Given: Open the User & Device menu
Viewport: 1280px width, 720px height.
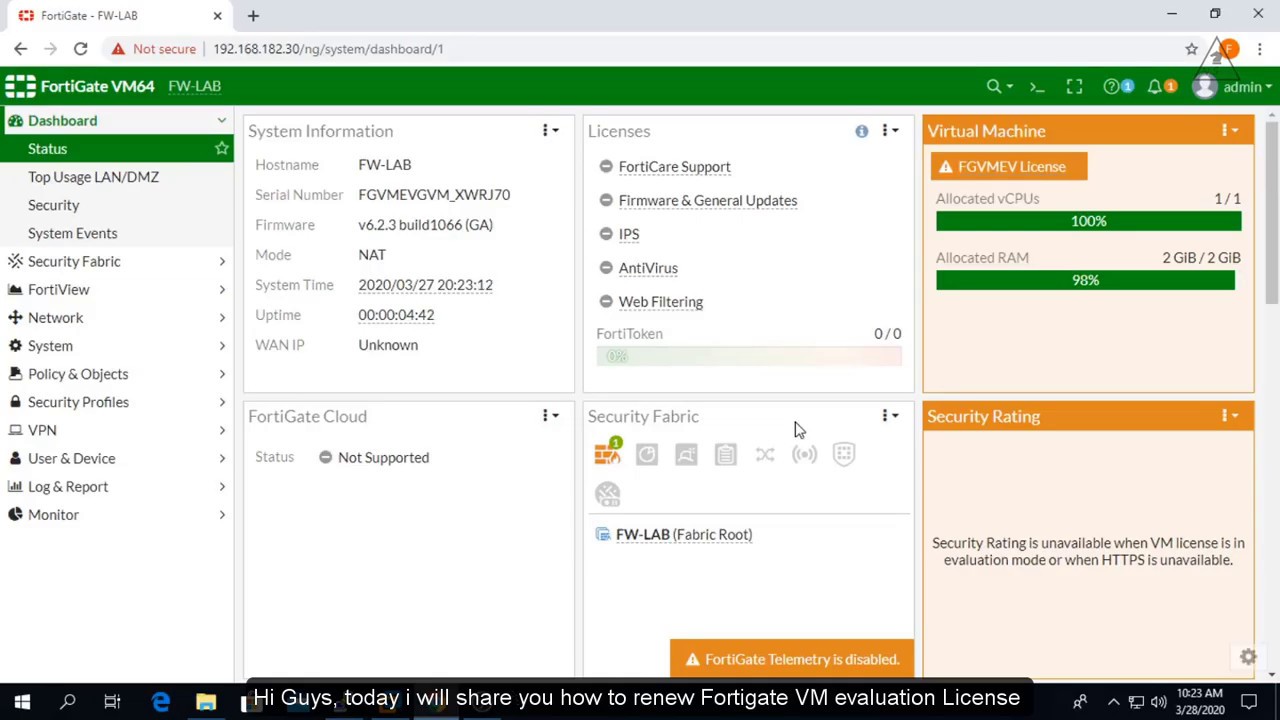Looking at the screenshot, I should tap(117, 458).
